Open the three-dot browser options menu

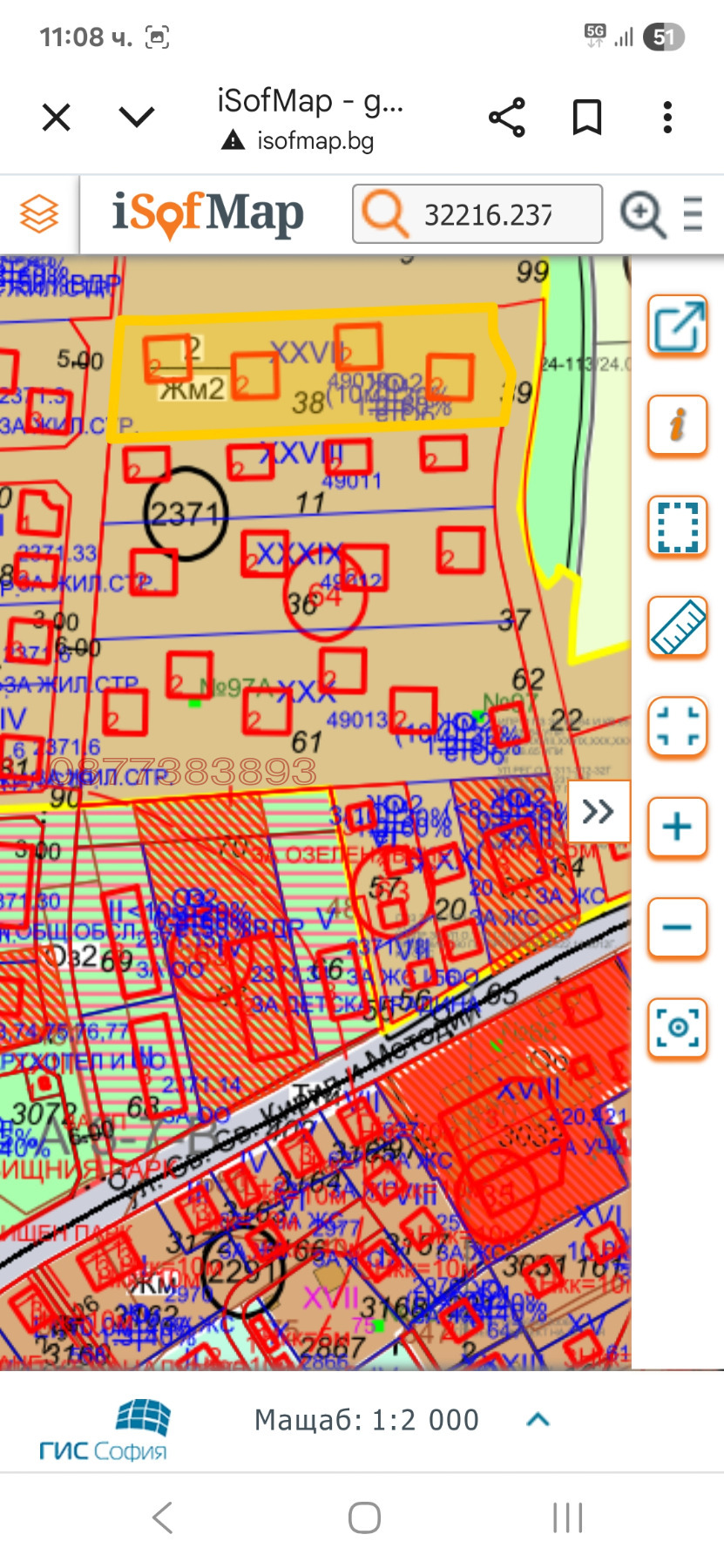(667, 117)
